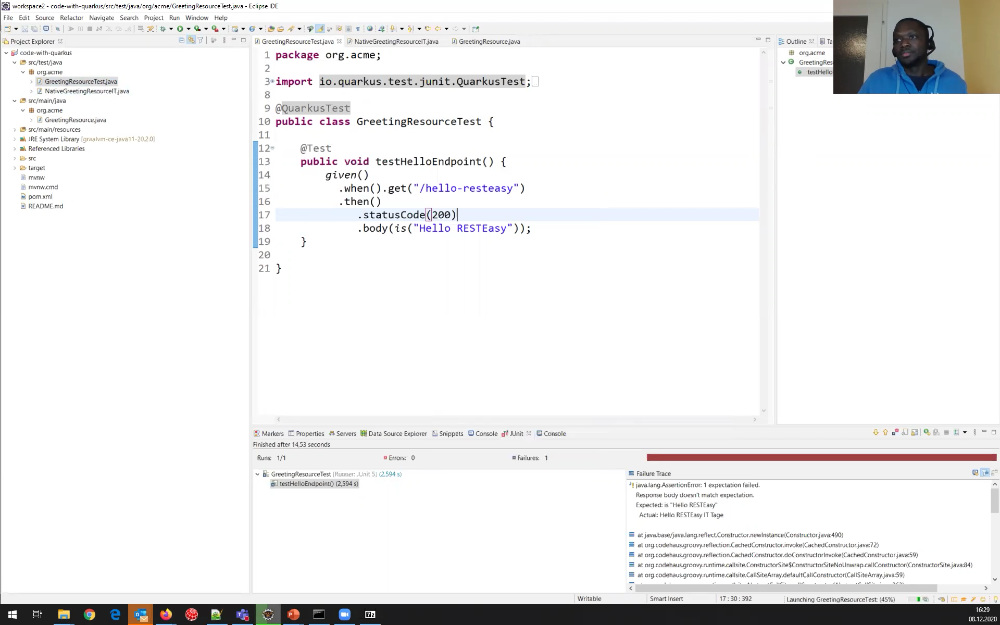This screenshot has height=625, width=1000.
Task: Expand the src/main/resources folder
Action: [x=15, y=129]
